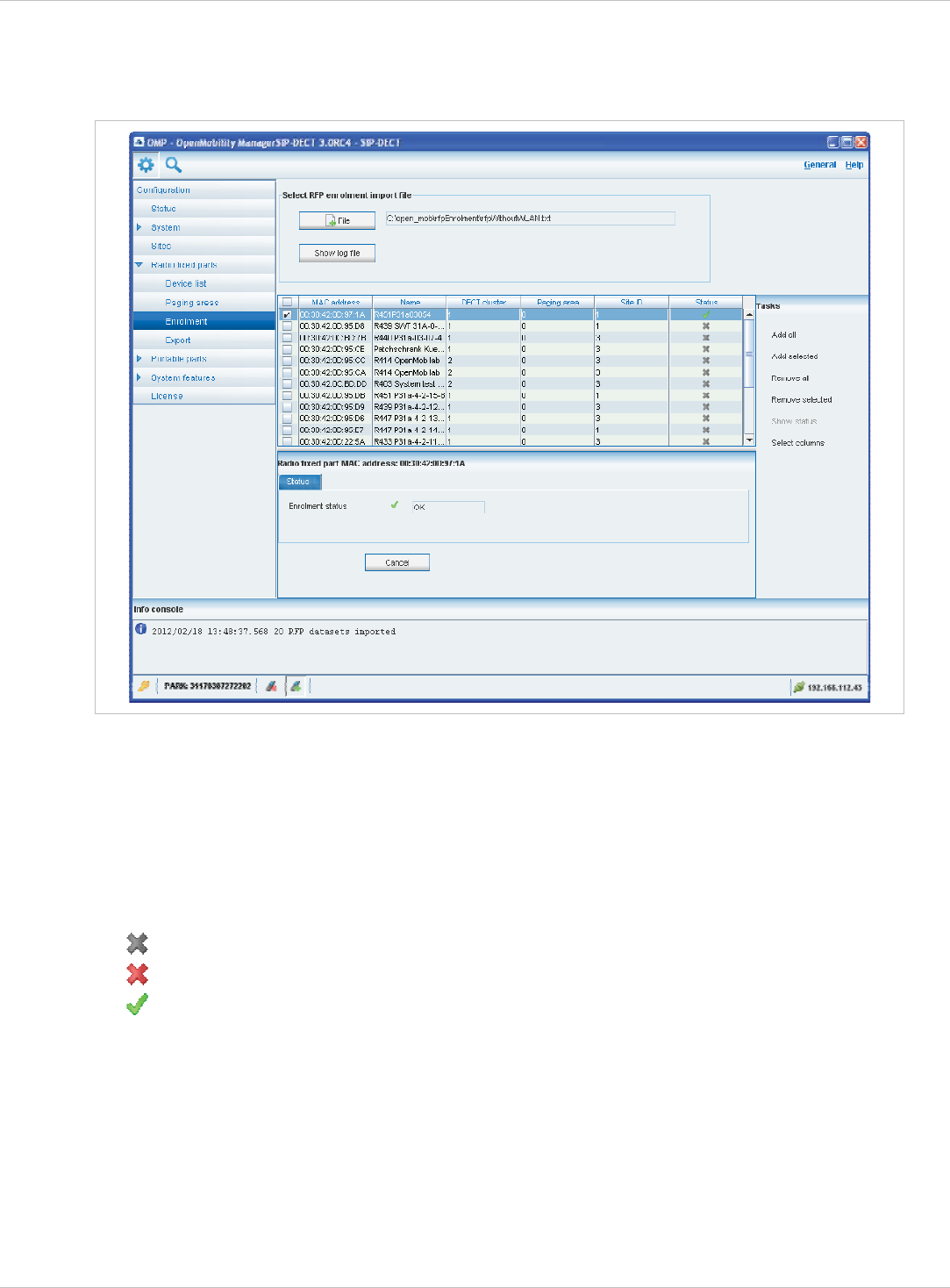Click the import file path field
Image resolution: width=950 pixels, height=1288 pixels.
coord(530,218)
